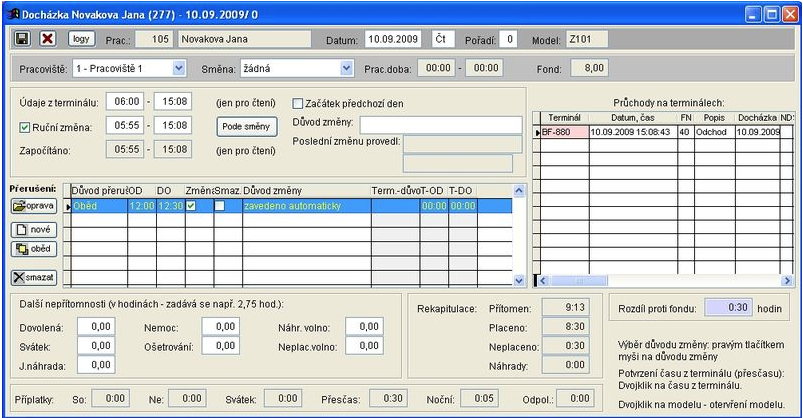Screen dimensions: 803x418
Task: Click scroll down arrow of interruptions table
Action: pos(519,280)
